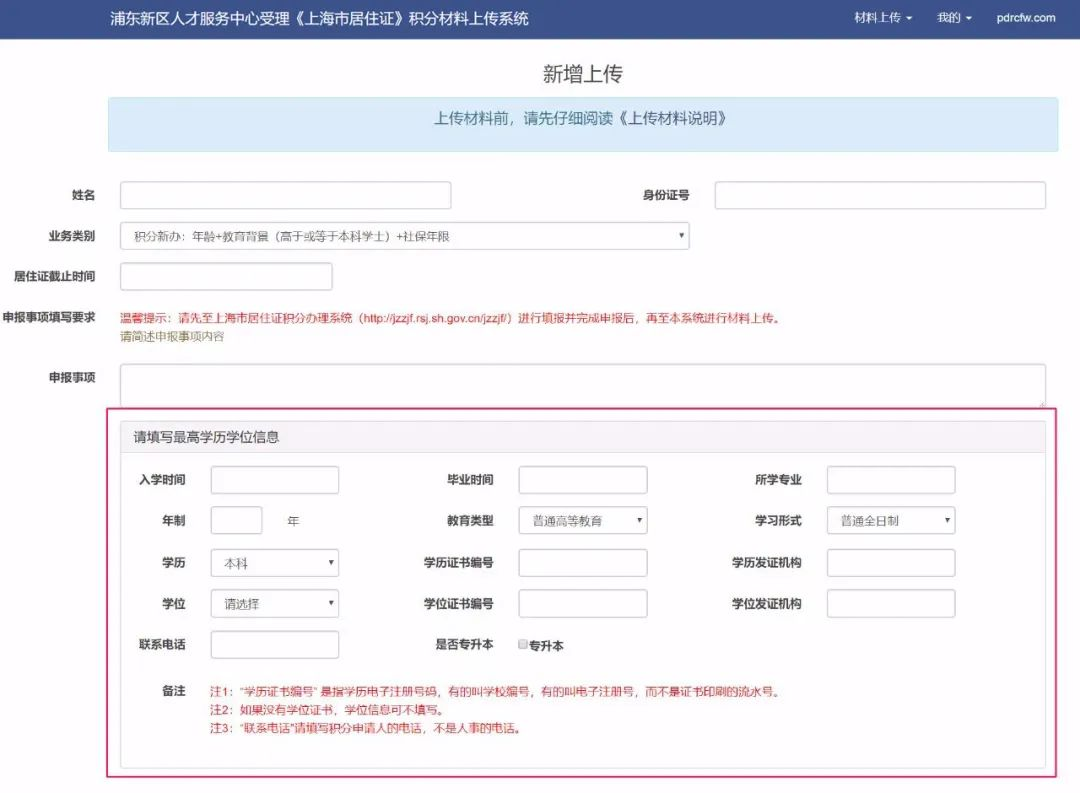Click the 年制 number field
This screenshot has width=1080, height=793.
coord(236,520)
